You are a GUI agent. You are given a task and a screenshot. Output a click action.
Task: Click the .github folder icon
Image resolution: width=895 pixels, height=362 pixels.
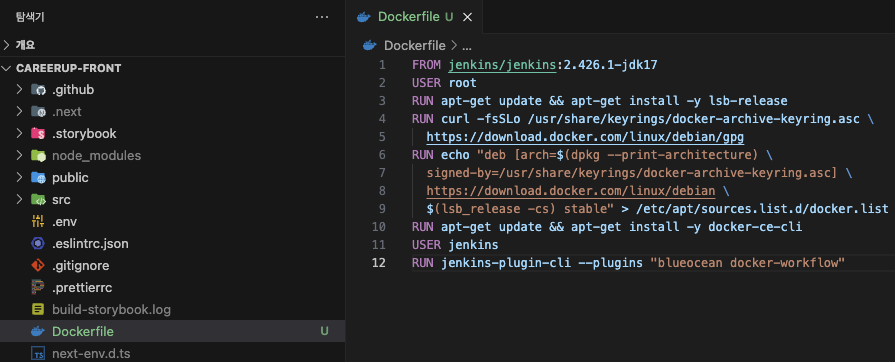38,90
